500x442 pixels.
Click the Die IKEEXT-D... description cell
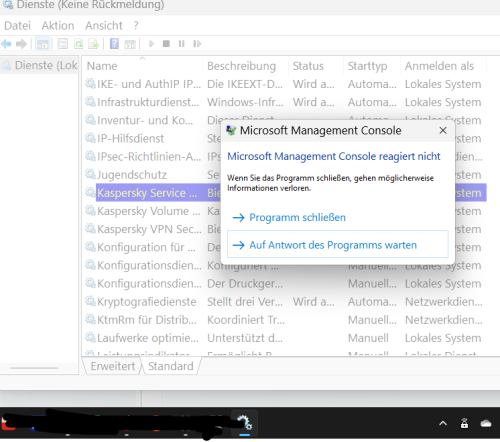tap(245, 84)
